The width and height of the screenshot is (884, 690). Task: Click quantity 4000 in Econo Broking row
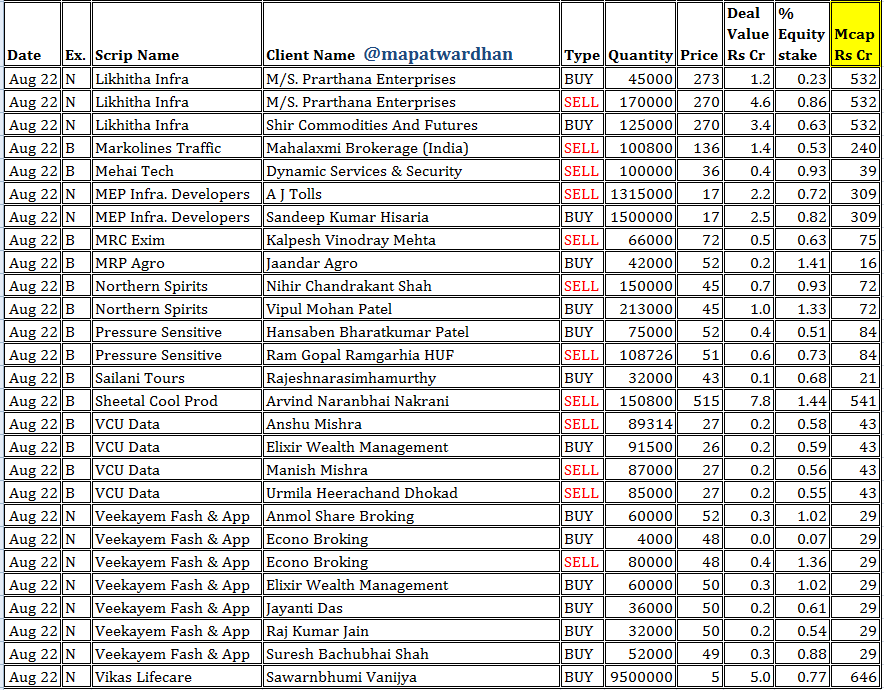coord(640,539)
